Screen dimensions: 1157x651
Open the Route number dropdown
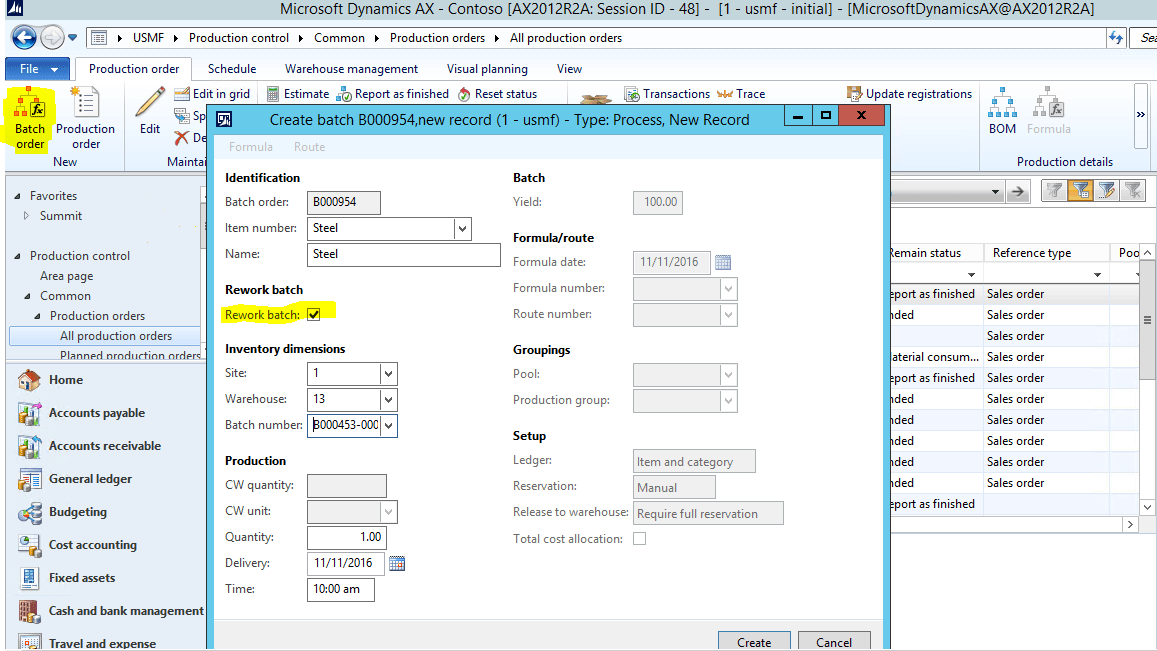728,314
